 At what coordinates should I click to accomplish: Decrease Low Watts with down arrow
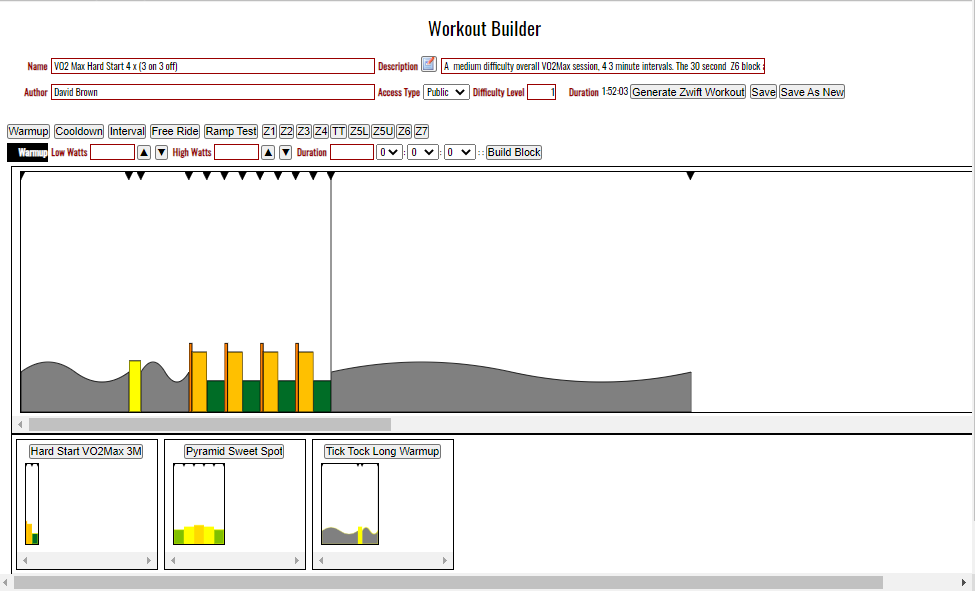pyautogui.click(x=161, y=153)
